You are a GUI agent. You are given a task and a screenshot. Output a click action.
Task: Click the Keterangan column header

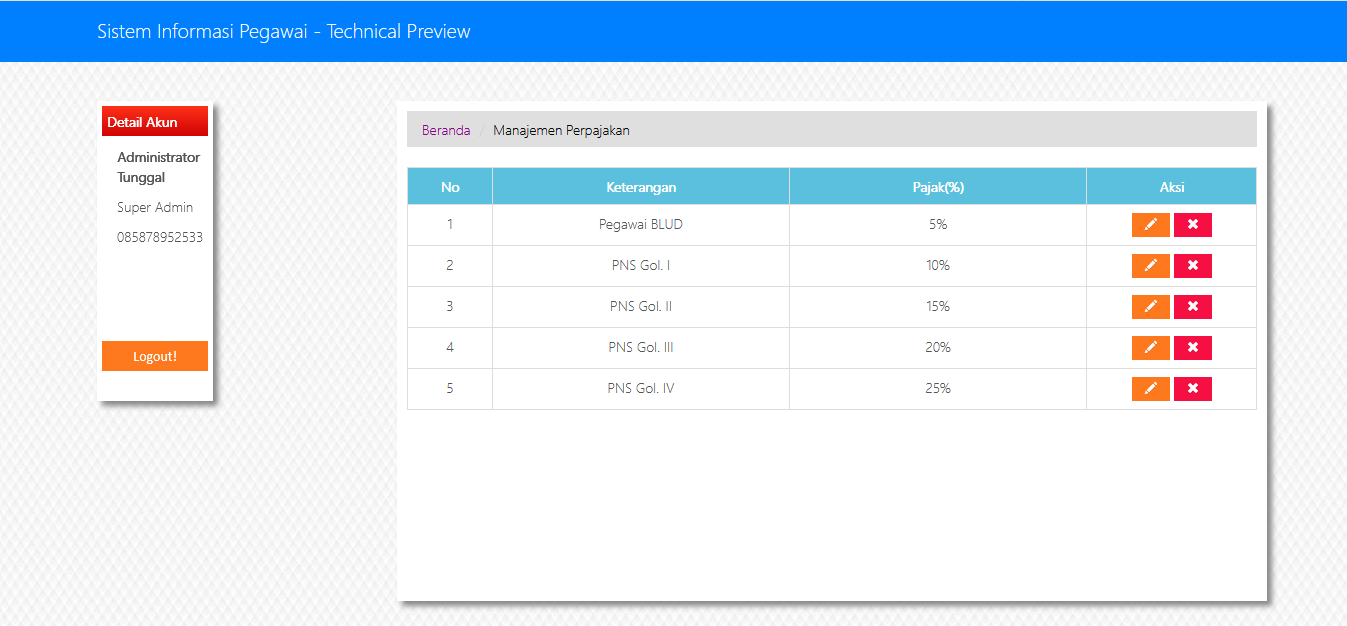pos(641,187)
